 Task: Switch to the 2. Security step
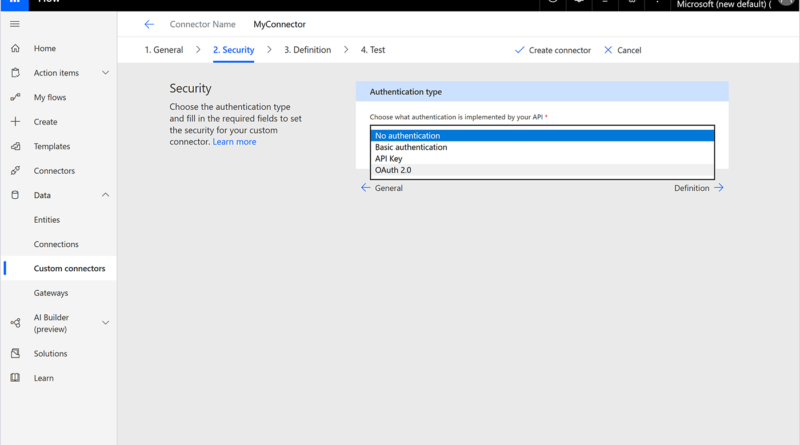(x=234, y=50)
